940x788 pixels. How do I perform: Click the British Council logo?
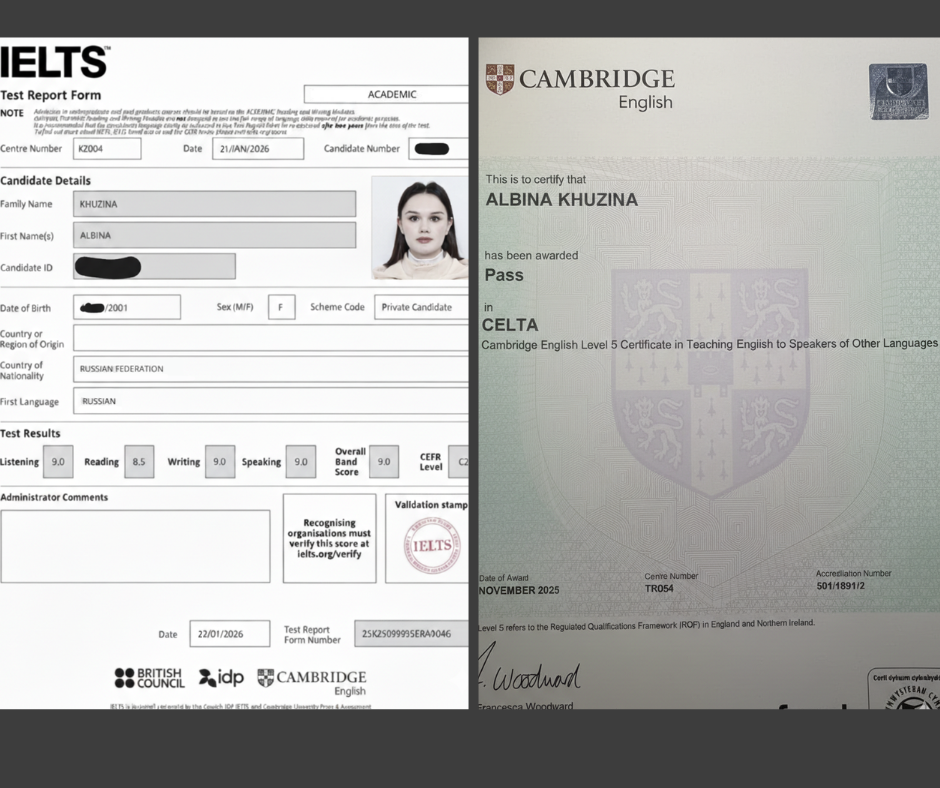pyautogui.click(x=149, y=678)
